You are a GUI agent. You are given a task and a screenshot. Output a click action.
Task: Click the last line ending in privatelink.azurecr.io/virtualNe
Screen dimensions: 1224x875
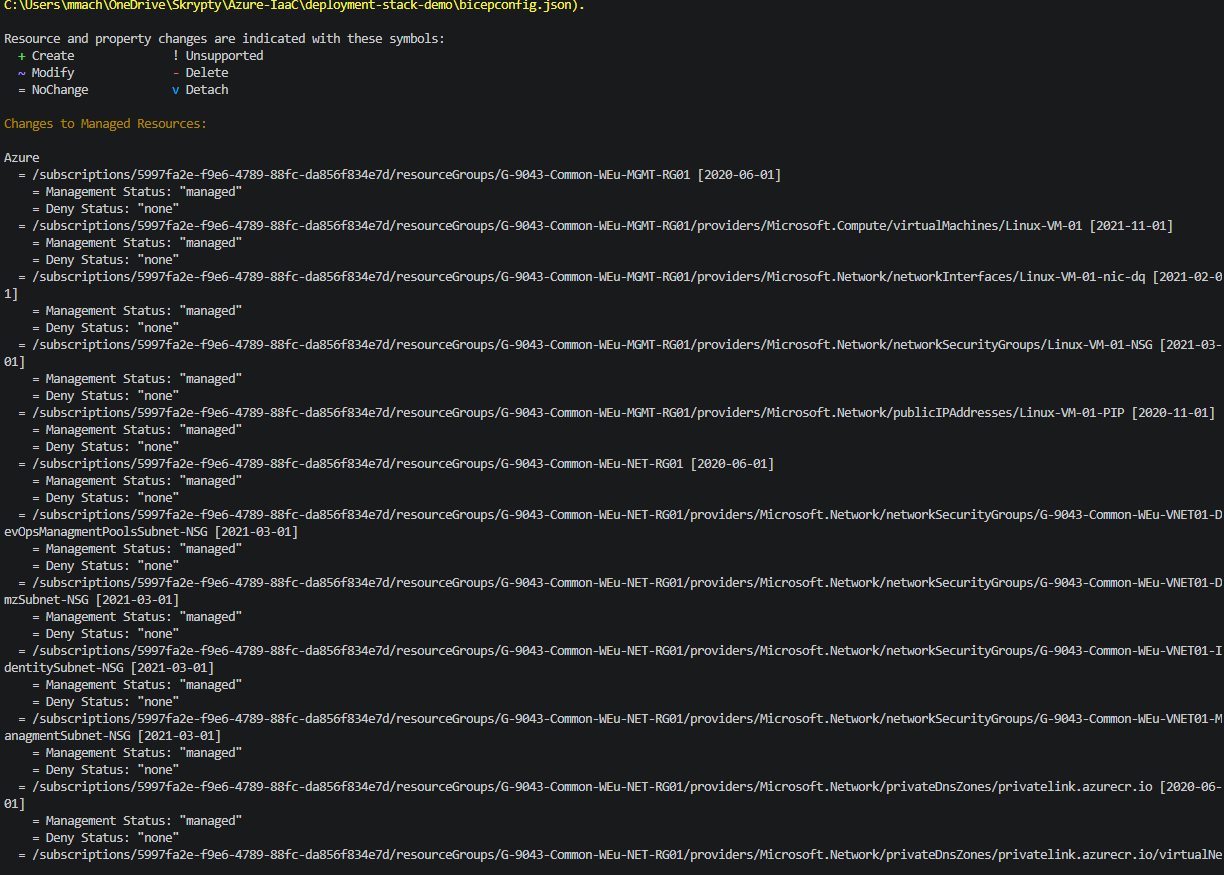[620, 855]
